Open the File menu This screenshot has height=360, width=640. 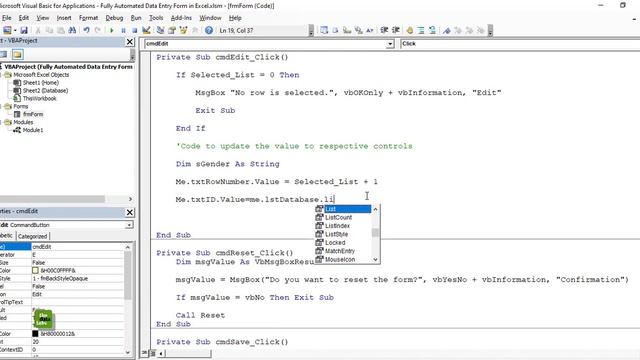click(7, 18)
